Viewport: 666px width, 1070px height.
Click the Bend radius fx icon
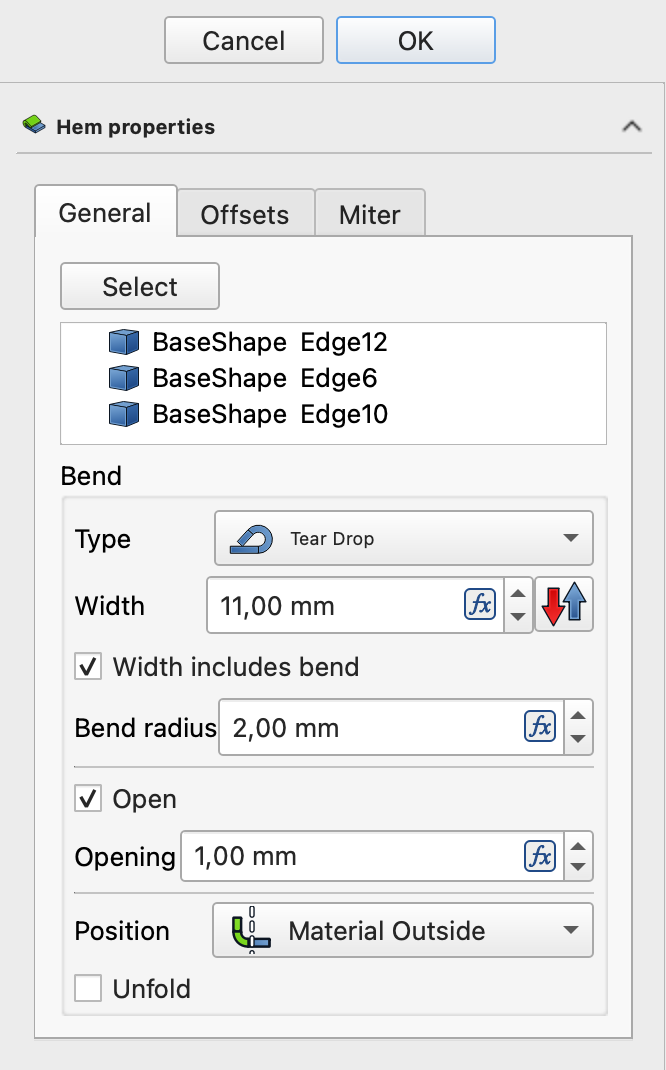(540, 727)
